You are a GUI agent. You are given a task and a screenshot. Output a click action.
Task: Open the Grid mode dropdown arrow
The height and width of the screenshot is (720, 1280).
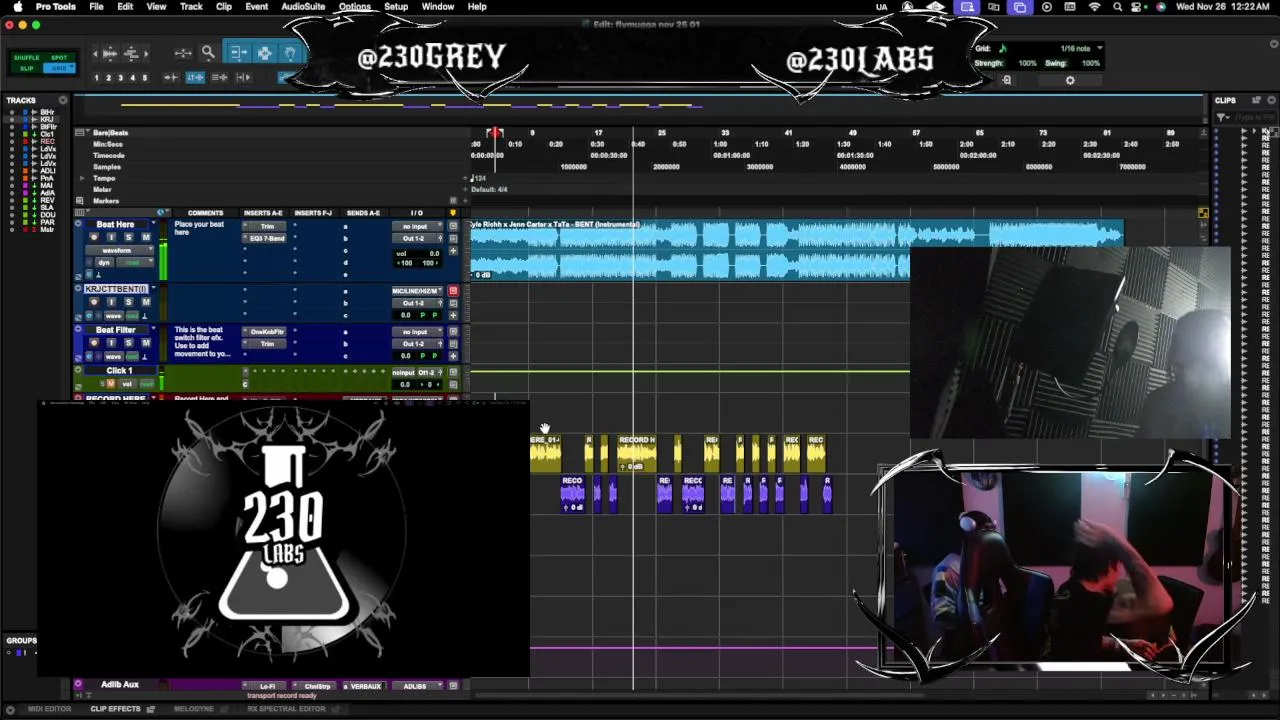pyautogui.click(x=71, y=68)
